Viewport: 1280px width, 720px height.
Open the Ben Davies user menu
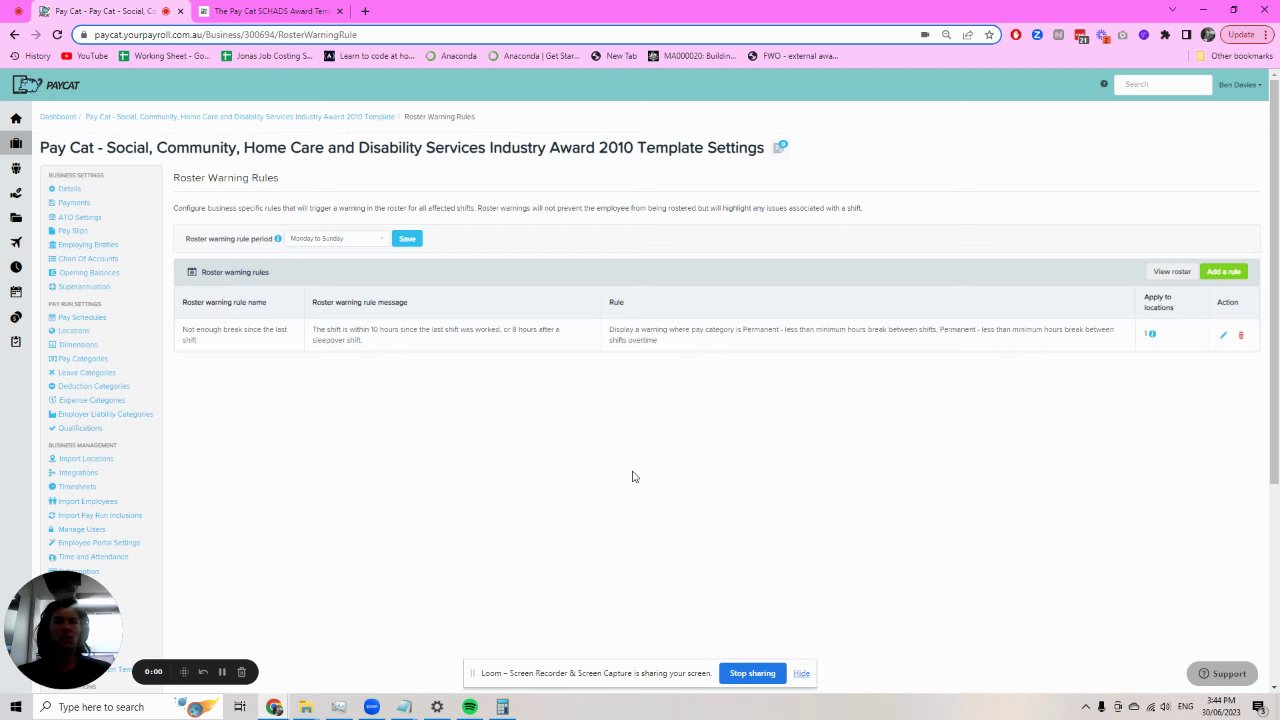click(x=1240, y=85)
